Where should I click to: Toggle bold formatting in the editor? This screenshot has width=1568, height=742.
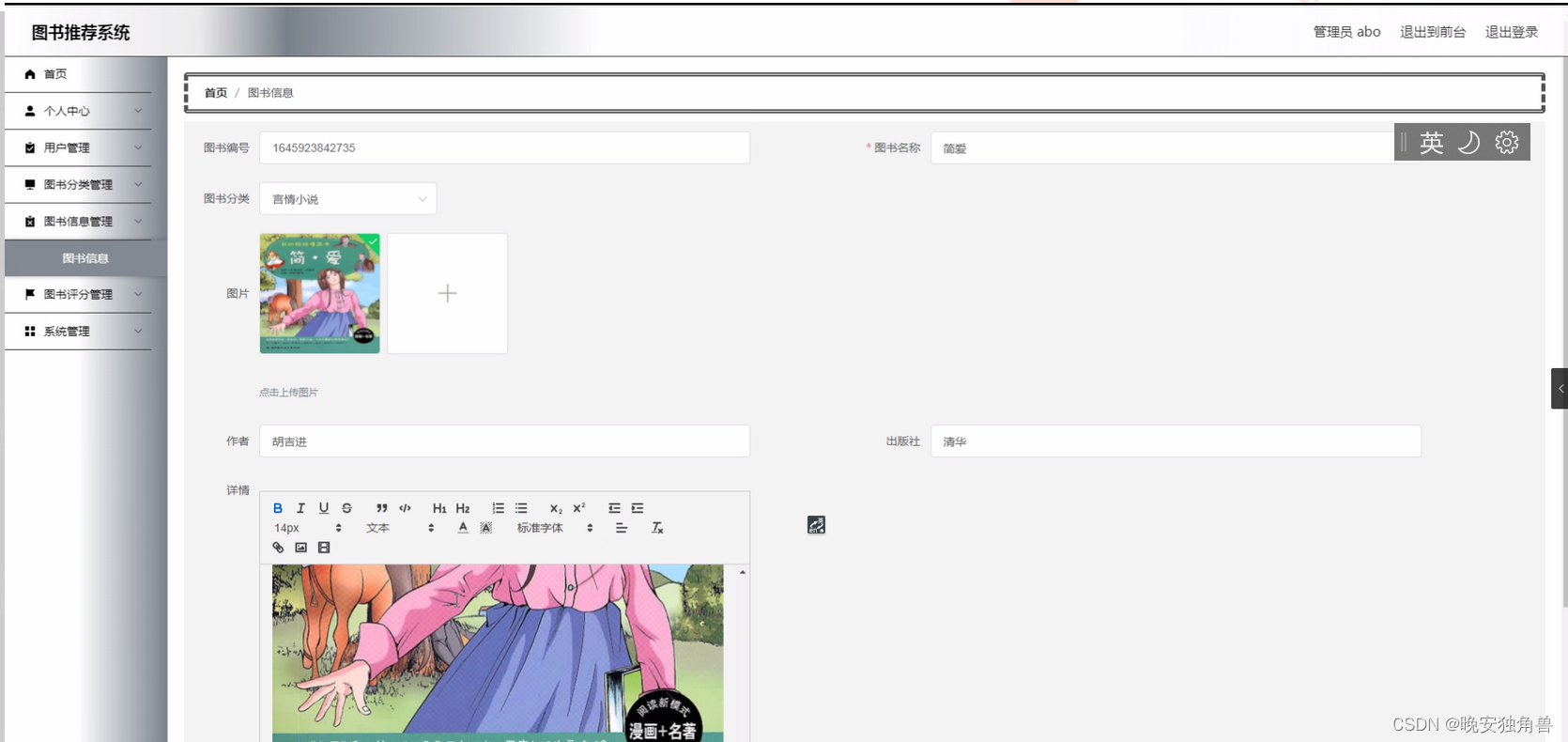(x=278, y=508)
